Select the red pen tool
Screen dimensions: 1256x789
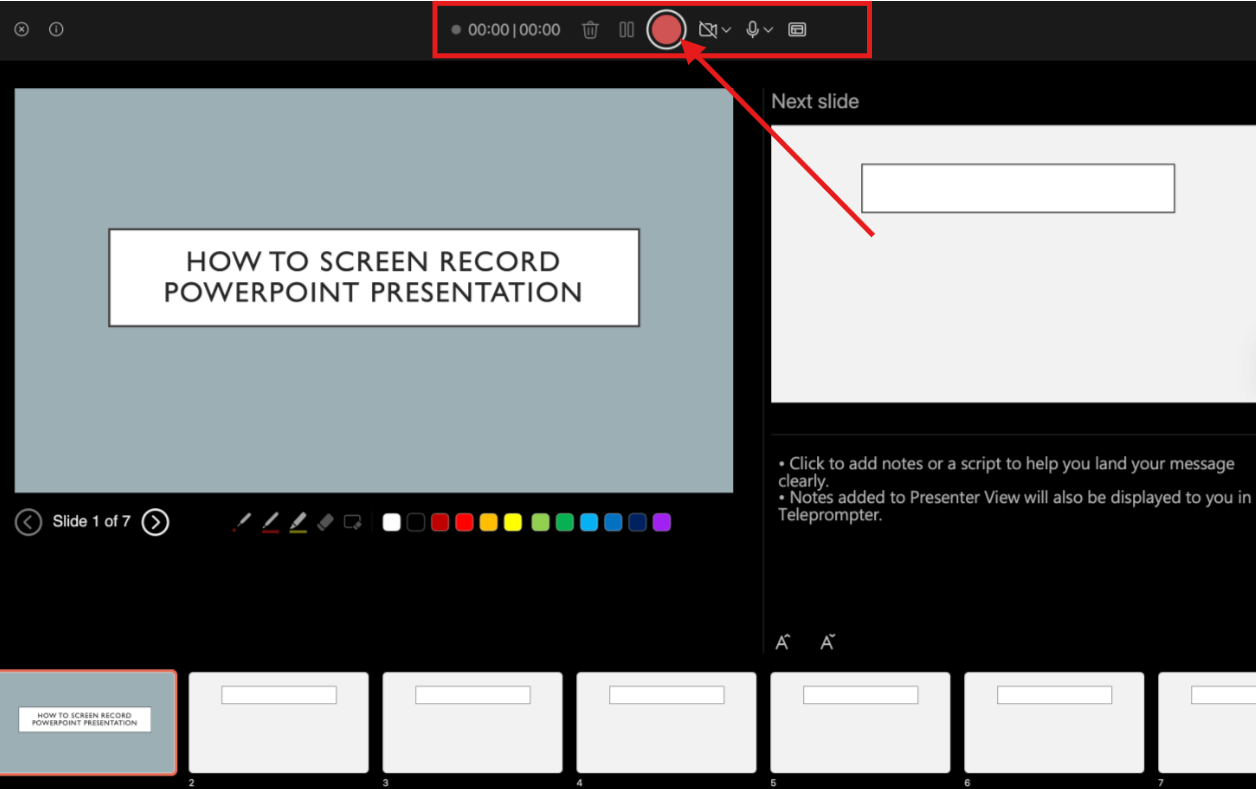(x=270, y=522)
